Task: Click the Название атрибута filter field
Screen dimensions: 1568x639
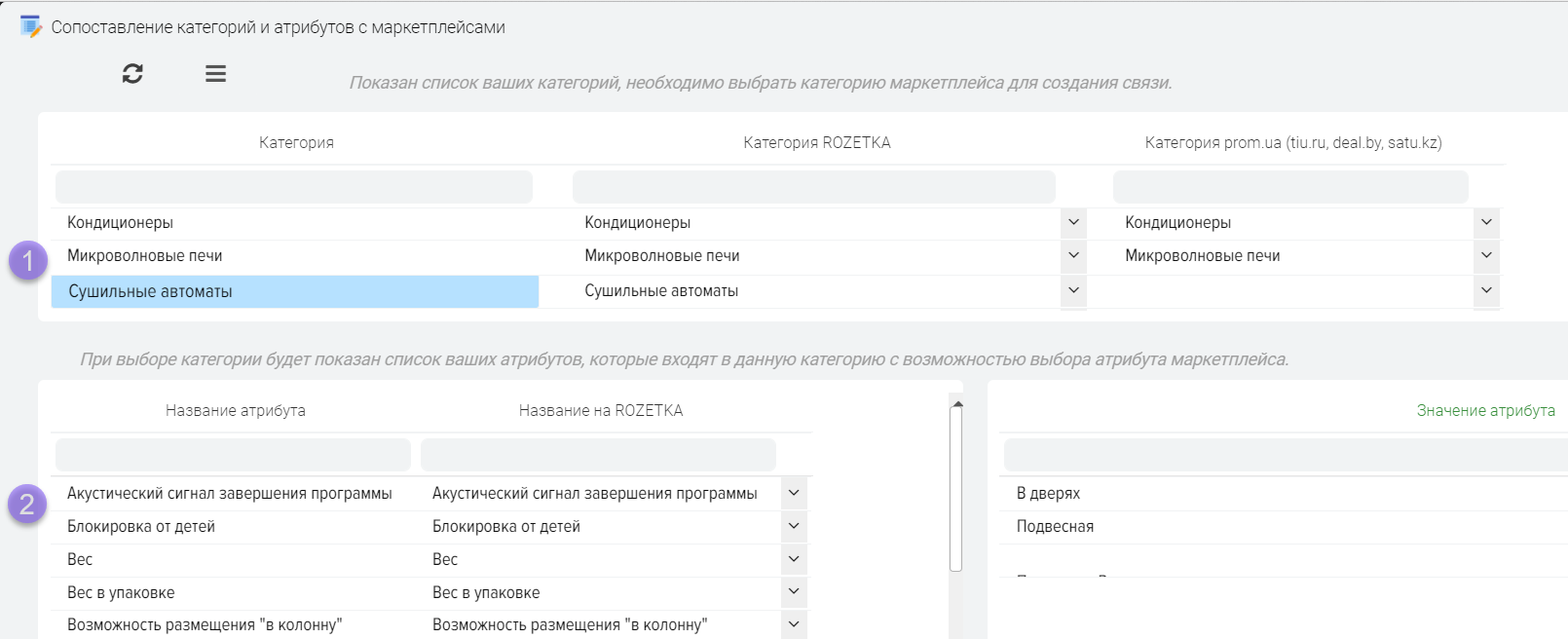Action: tap(233, 455)
